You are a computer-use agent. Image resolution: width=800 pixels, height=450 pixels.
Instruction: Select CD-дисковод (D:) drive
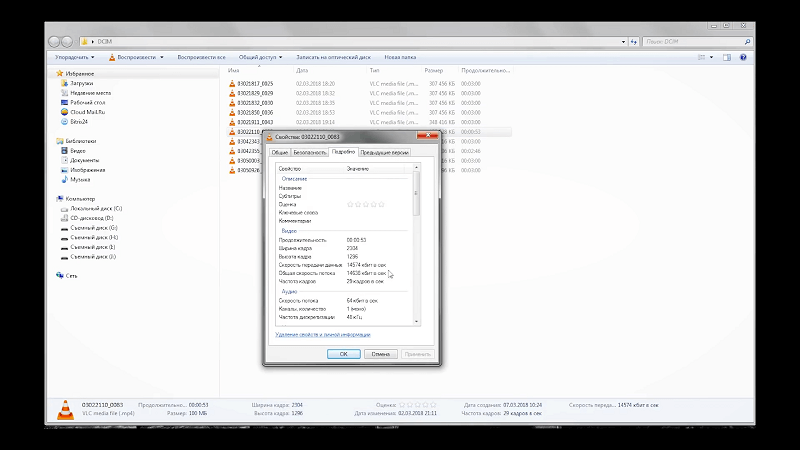click(x=64, y=217)
